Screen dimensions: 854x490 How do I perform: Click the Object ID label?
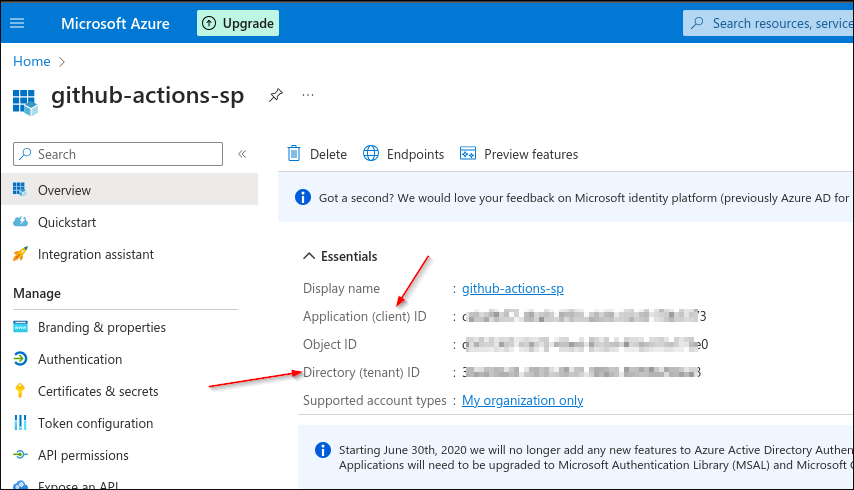click(x=330, y=345)
